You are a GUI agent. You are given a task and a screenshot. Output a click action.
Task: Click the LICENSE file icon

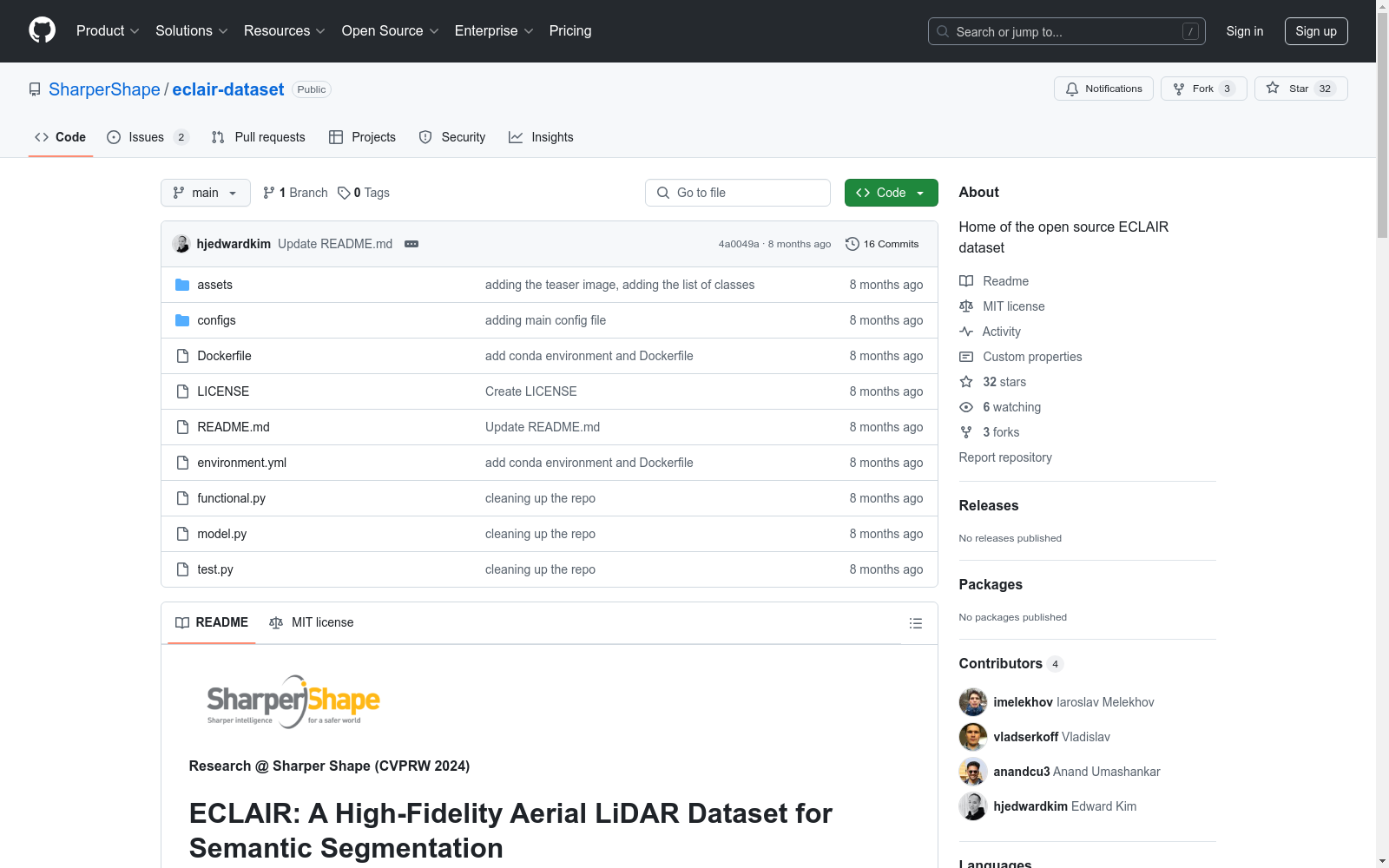182,391
